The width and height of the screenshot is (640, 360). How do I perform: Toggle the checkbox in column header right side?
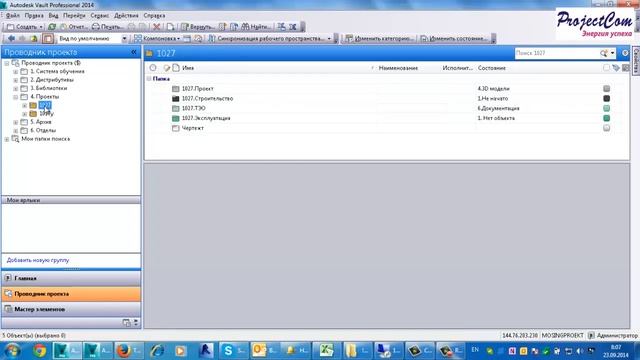pos(607,68)
